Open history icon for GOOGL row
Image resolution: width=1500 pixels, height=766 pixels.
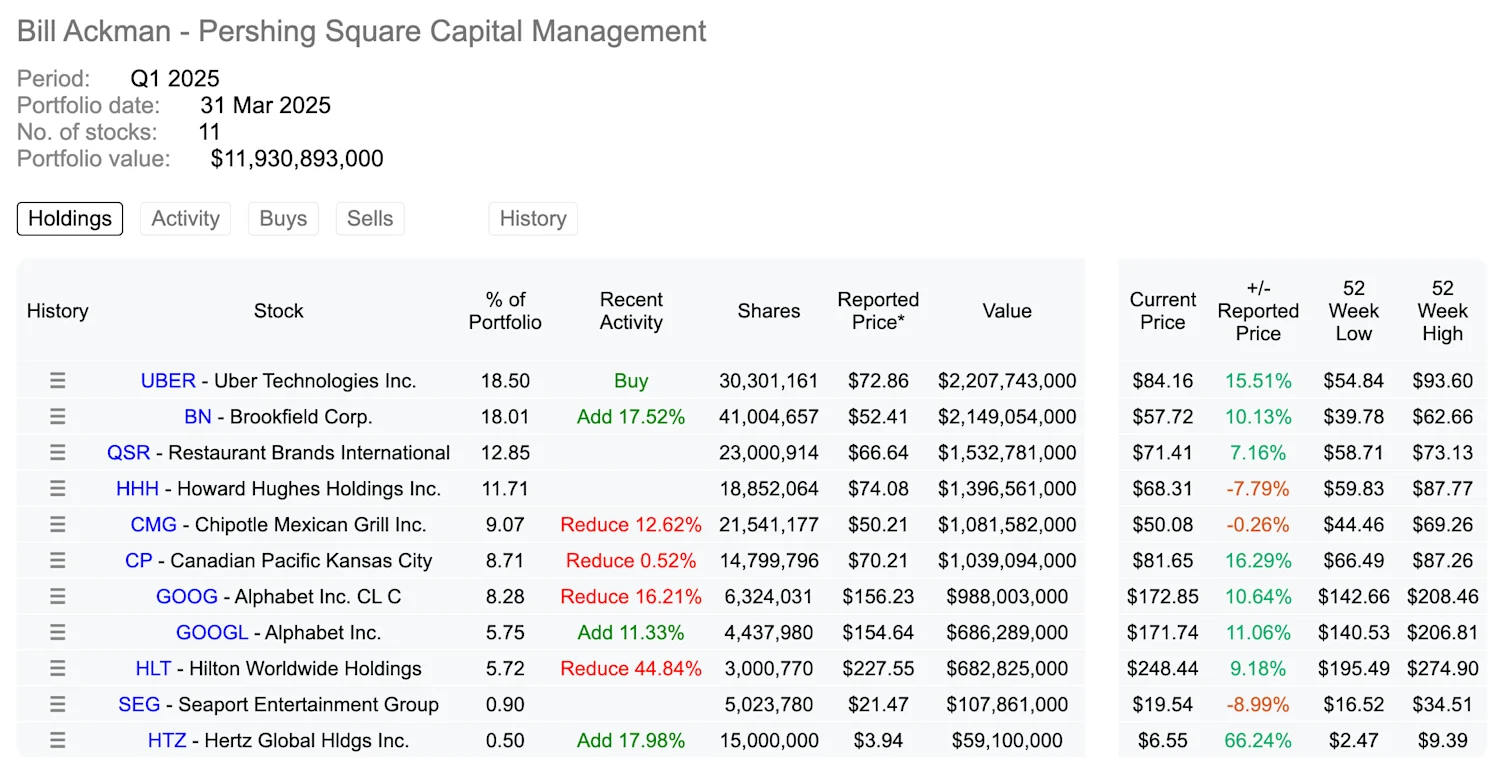tap(58, 633)
